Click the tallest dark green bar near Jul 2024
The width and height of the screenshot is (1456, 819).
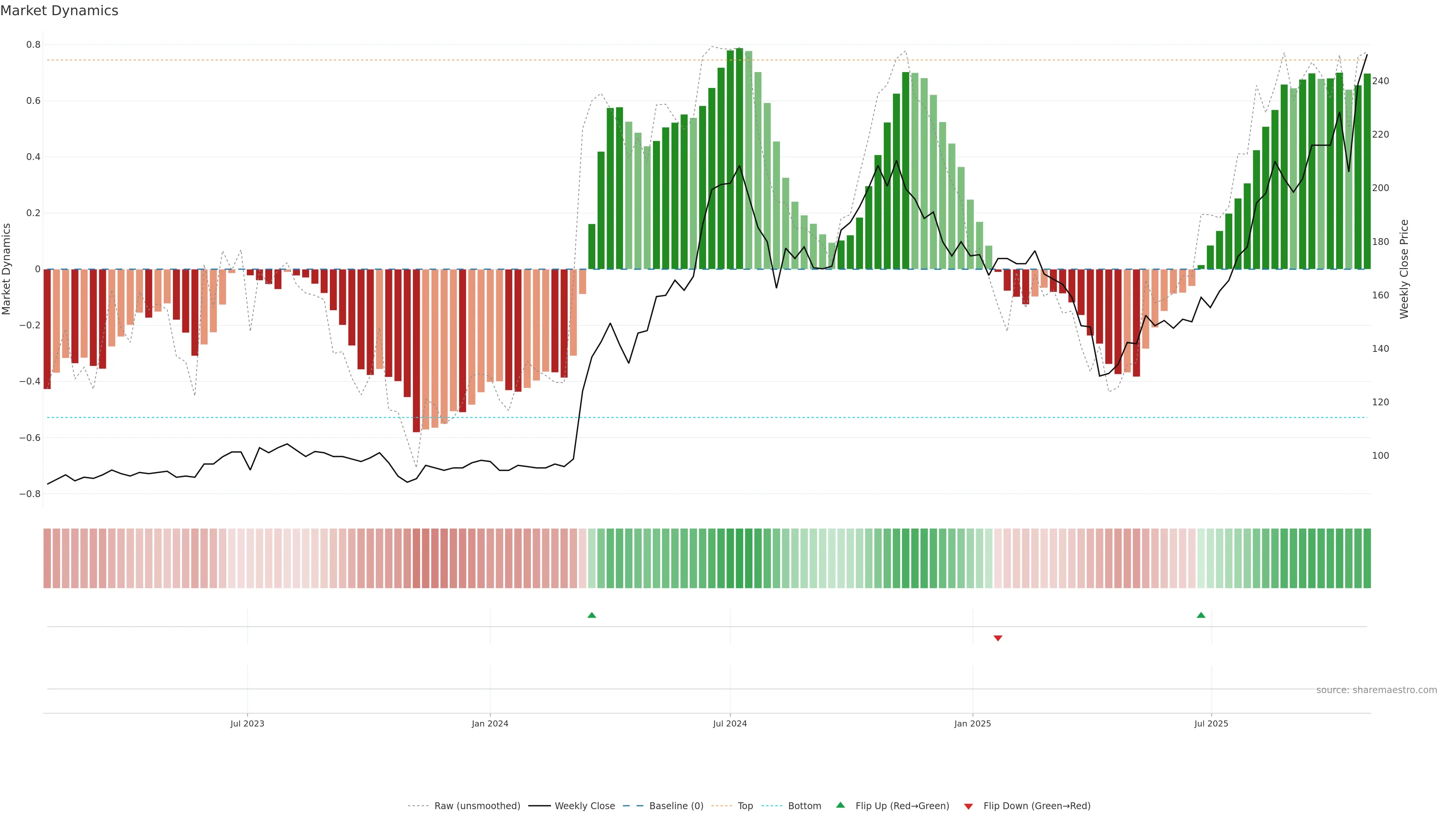click(739, 158)
